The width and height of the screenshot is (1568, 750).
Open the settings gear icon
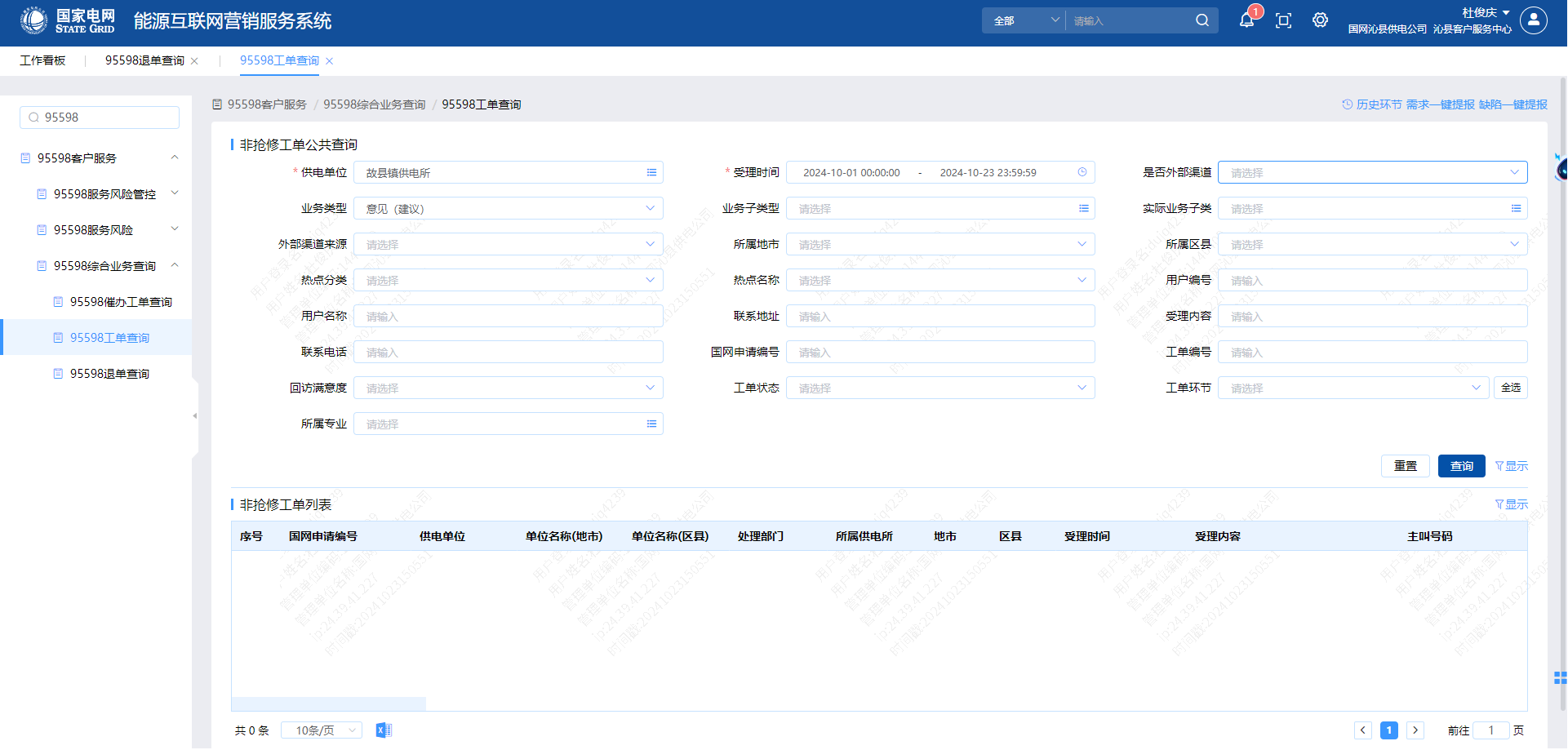point(1320,20)
